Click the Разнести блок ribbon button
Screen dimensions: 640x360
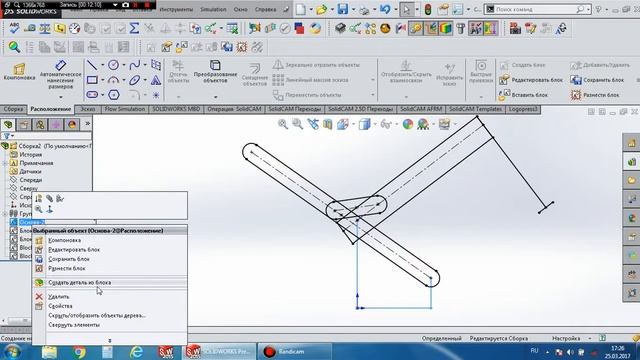596,95
